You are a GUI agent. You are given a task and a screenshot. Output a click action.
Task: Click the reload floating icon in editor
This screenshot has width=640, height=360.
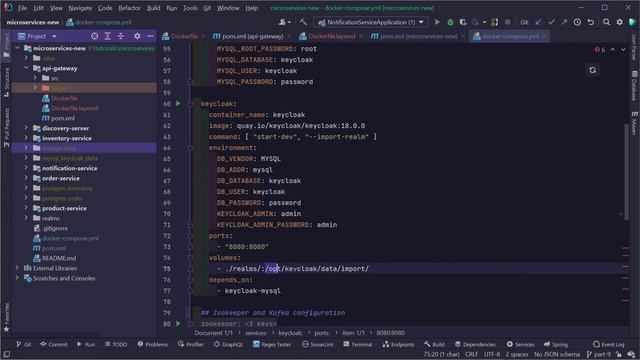click(x=592, y=70)
